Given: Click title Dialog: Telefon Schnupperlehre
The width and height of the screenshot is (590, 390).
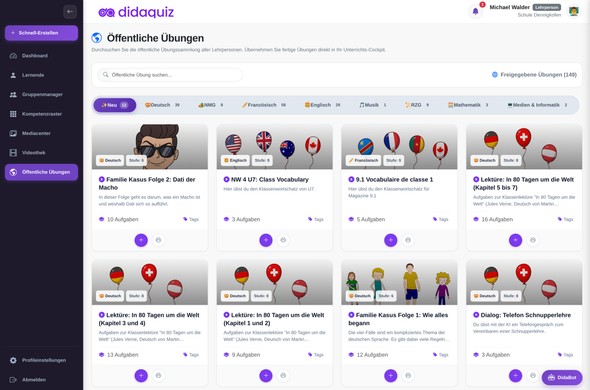Looking at the screenshot, I should point(522,315).
